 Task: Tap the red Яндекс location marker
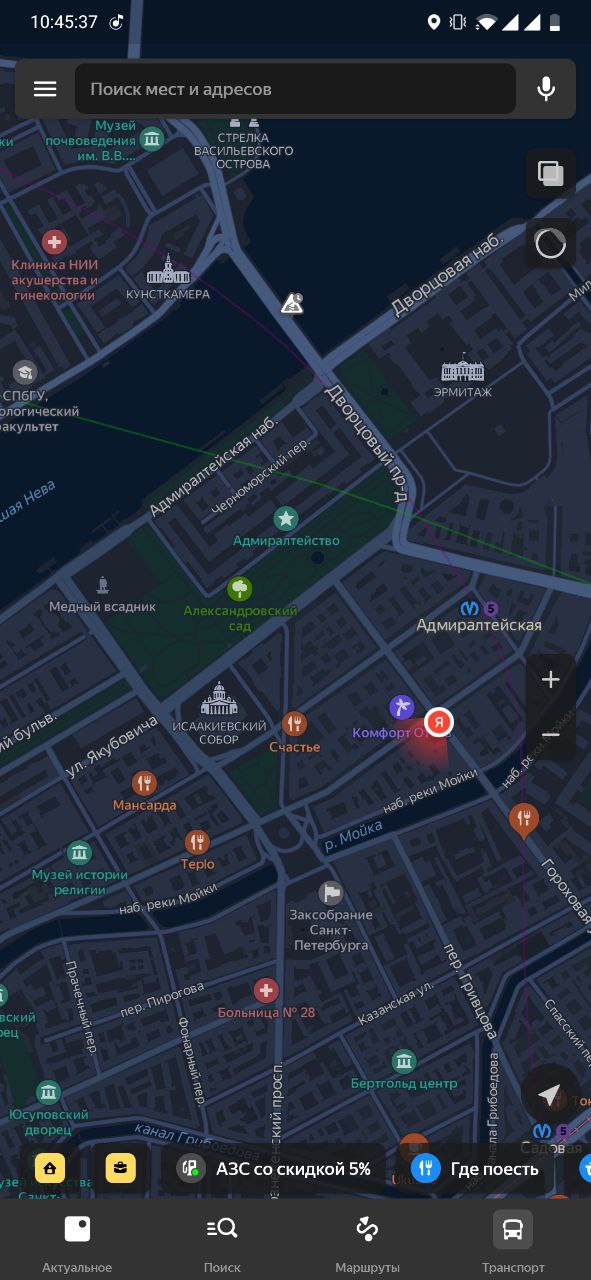point(439,722)
